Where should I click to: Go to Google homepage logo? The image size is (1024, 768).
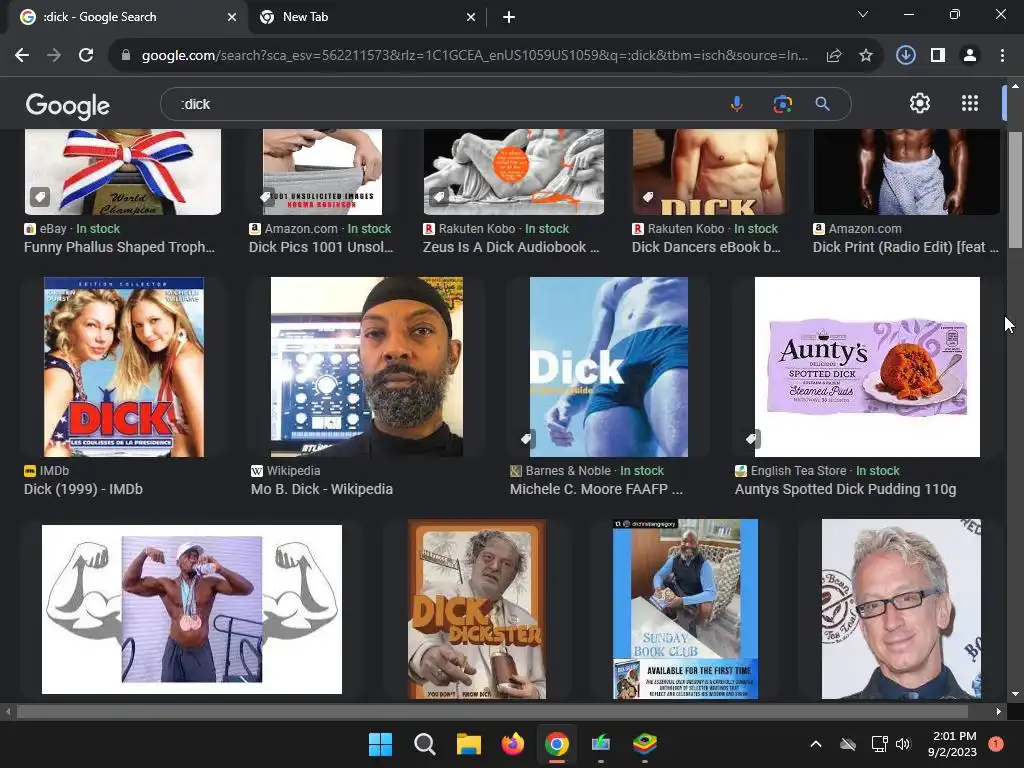(x=67, y=105)
